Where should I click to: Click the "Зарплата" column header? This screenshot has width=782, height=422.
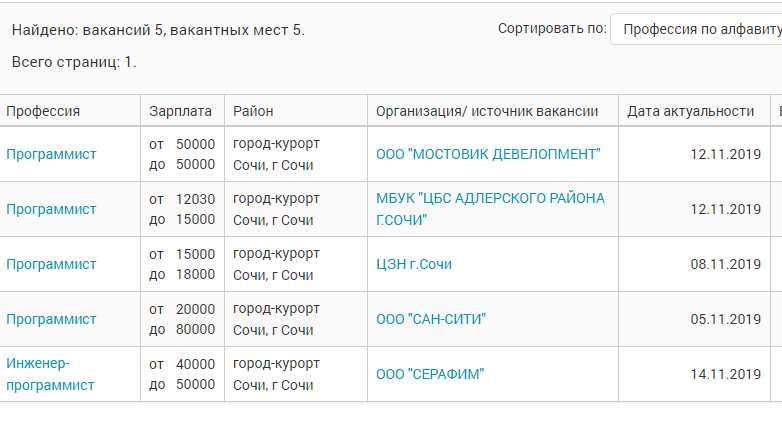tap(180, 111)
